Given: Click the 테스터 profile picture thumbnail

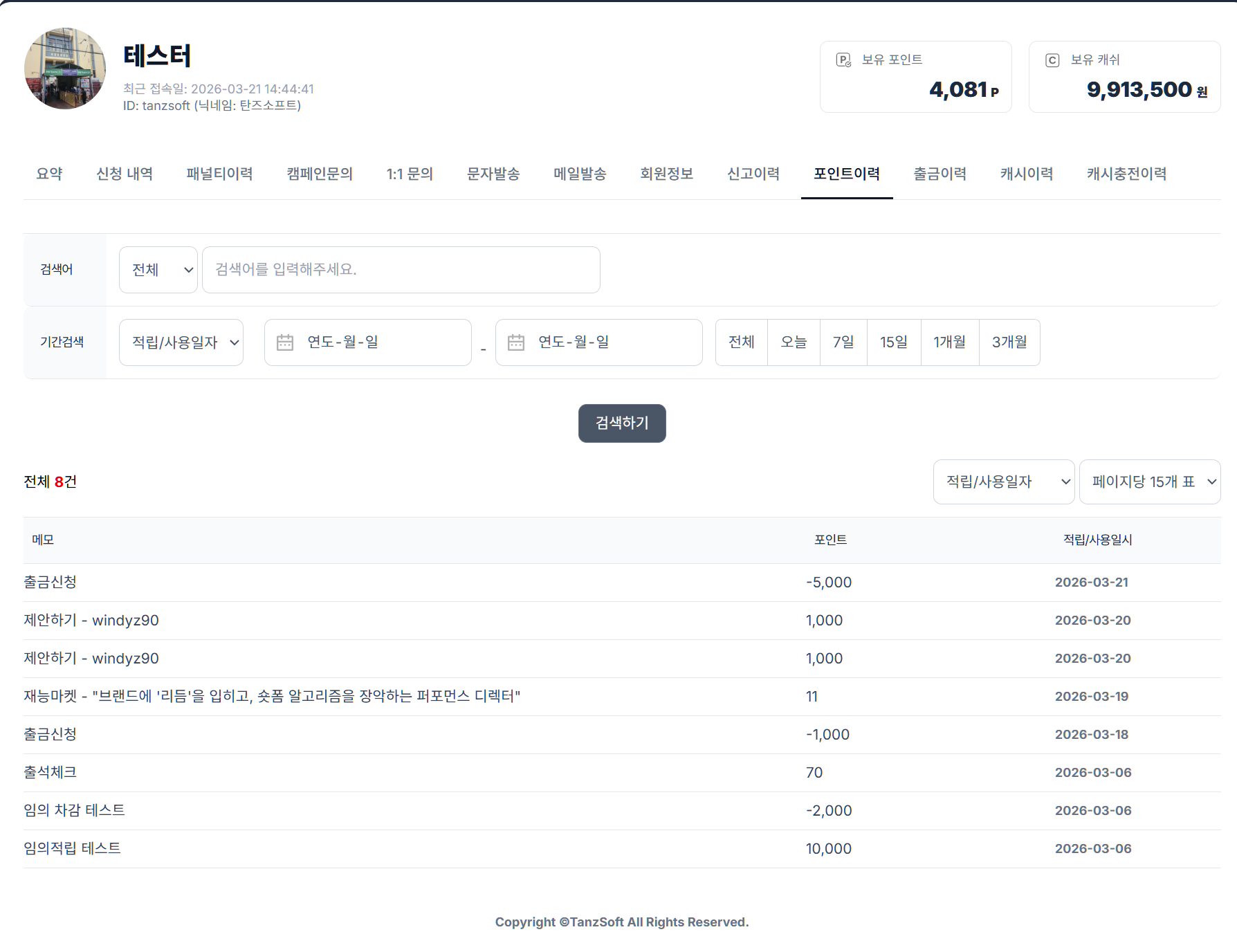Looking at the screenshot, I should tap(65, 68).
